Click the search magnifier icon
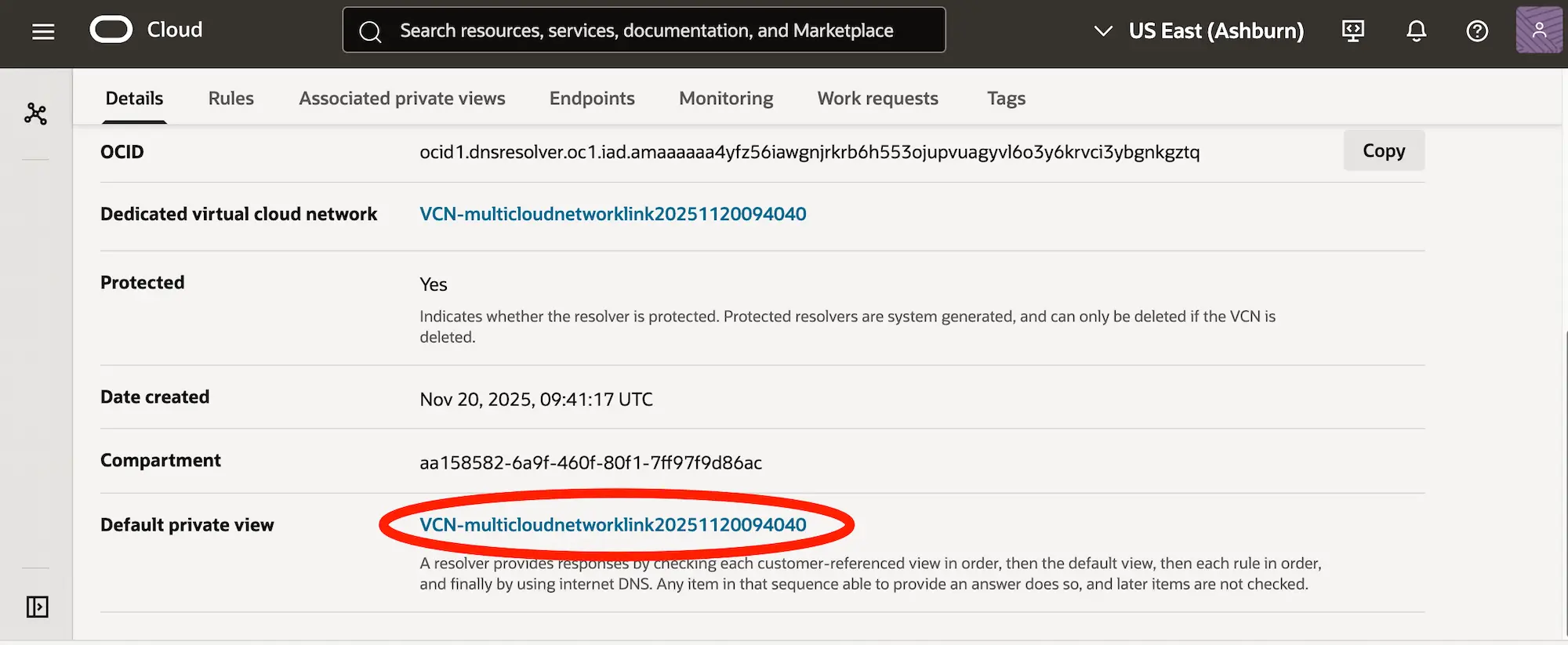 (370, 31)
